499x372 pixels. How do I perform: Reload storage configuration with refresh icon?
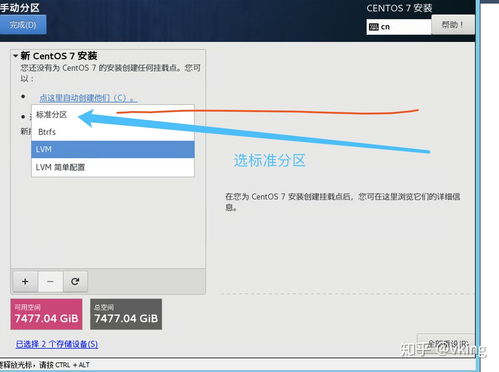[x=75, y=281]
